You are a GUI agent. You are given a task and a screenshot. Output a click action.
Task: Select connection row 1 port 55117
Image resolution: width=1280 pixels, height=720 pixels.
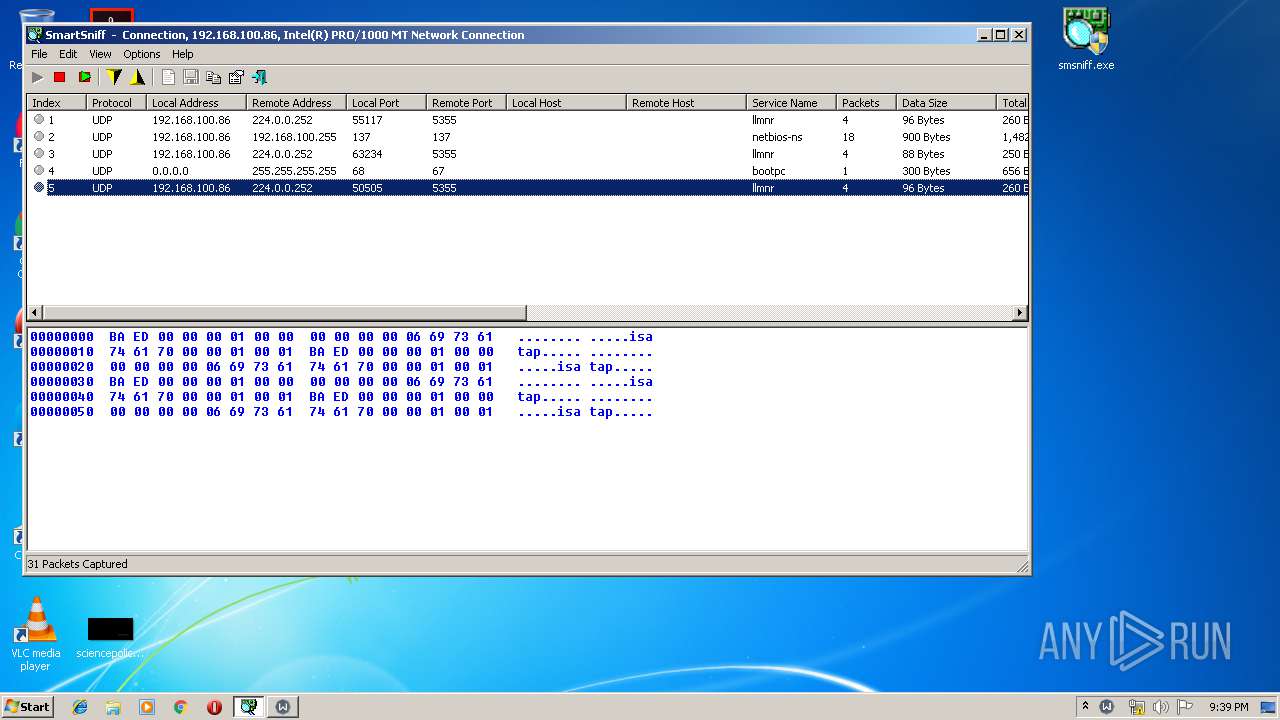tap(527, 120)
